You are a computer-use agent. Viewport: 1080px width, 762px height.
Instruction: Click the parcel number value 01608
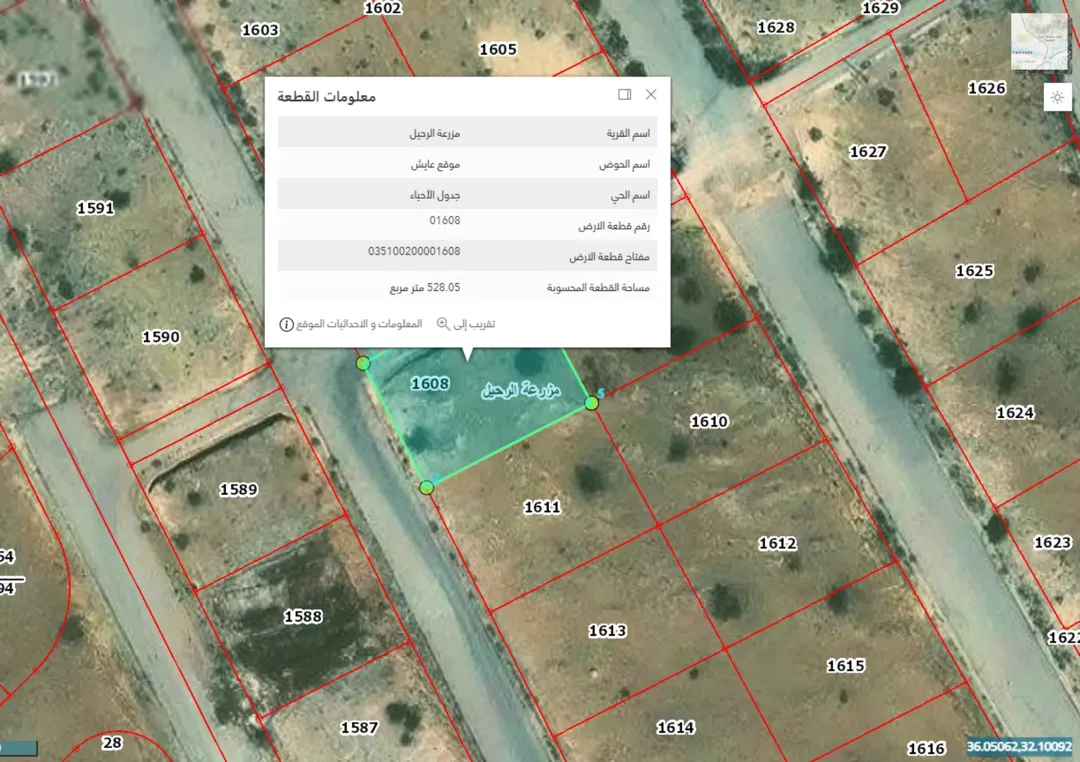445,220
